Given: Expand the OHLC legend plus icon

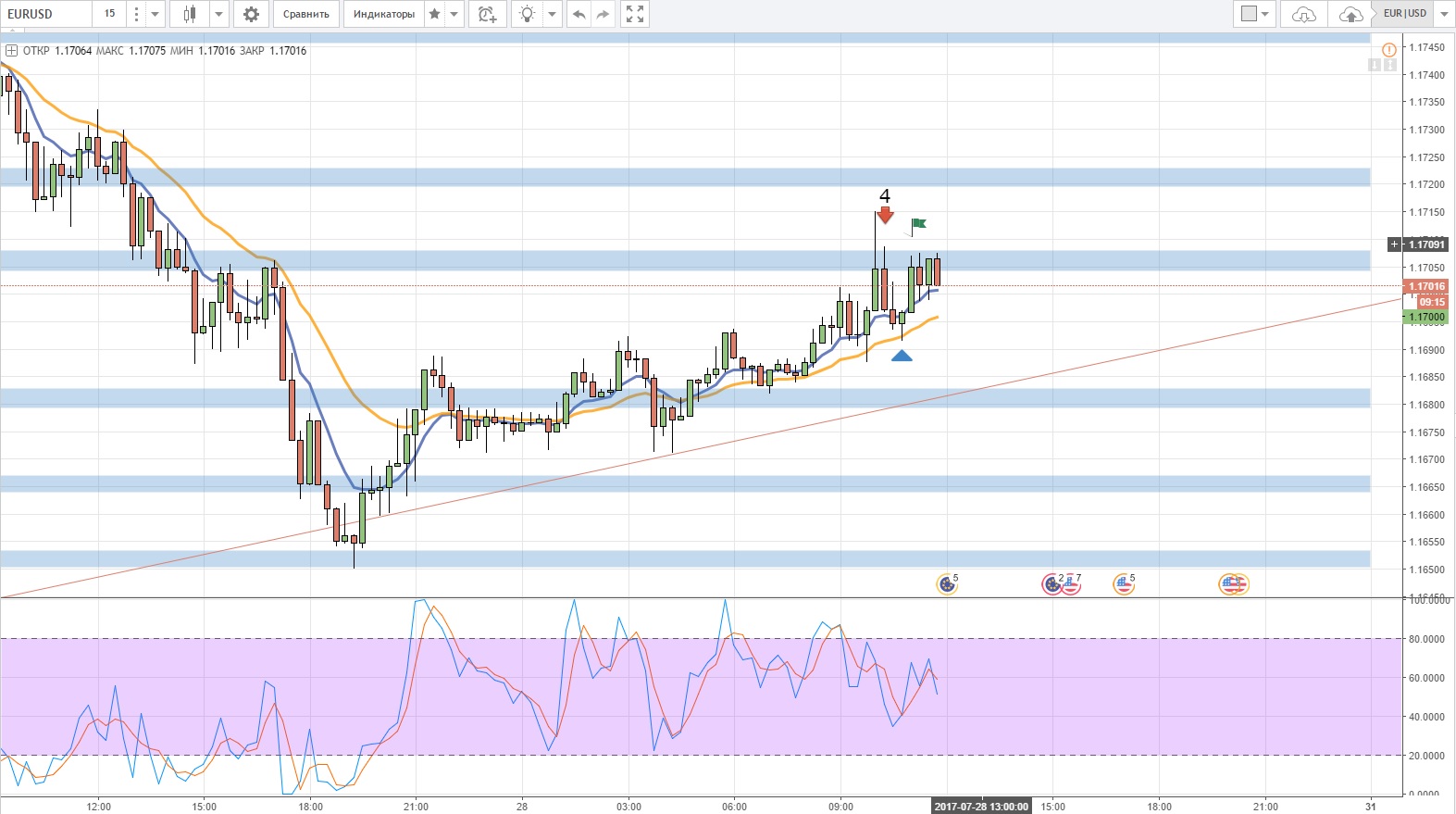Looking at the screenshot, I should coord(11,50).
